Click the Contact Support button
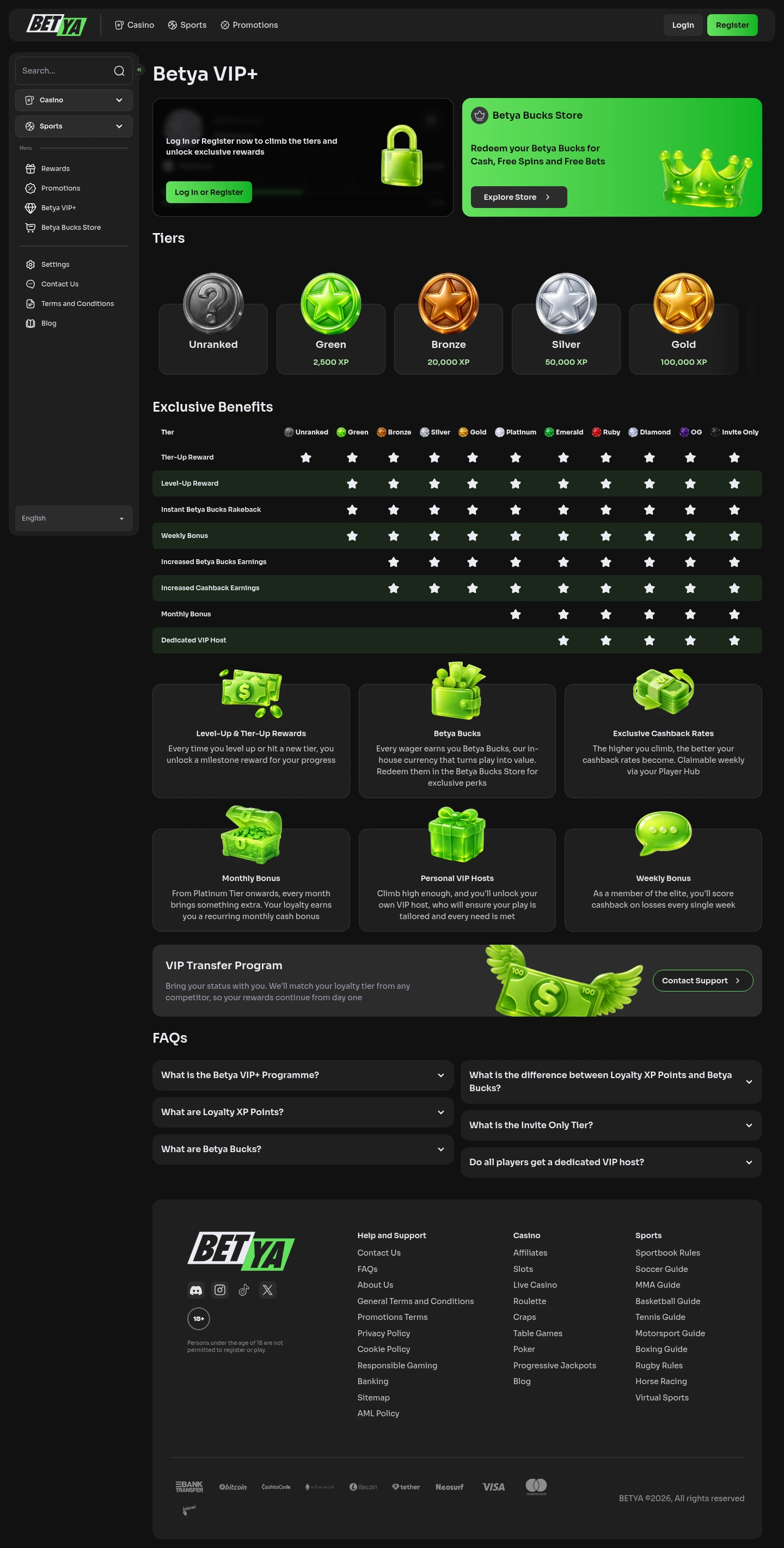784x1548 pixels. point(703,981)
